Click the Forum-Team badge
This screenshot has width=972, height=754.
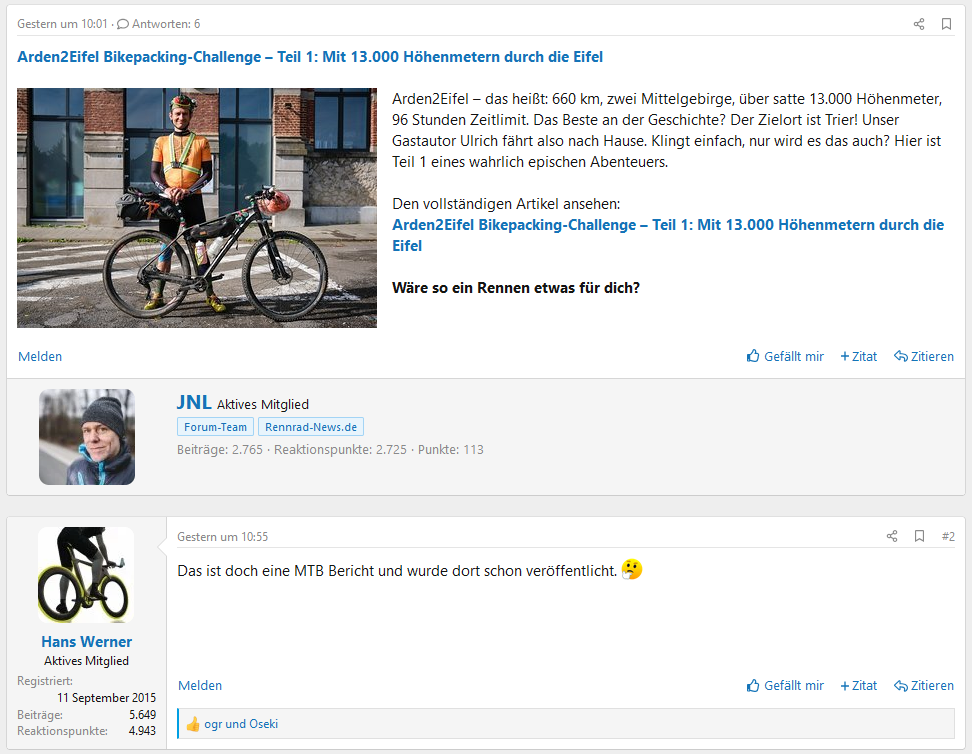click(215, 427)
